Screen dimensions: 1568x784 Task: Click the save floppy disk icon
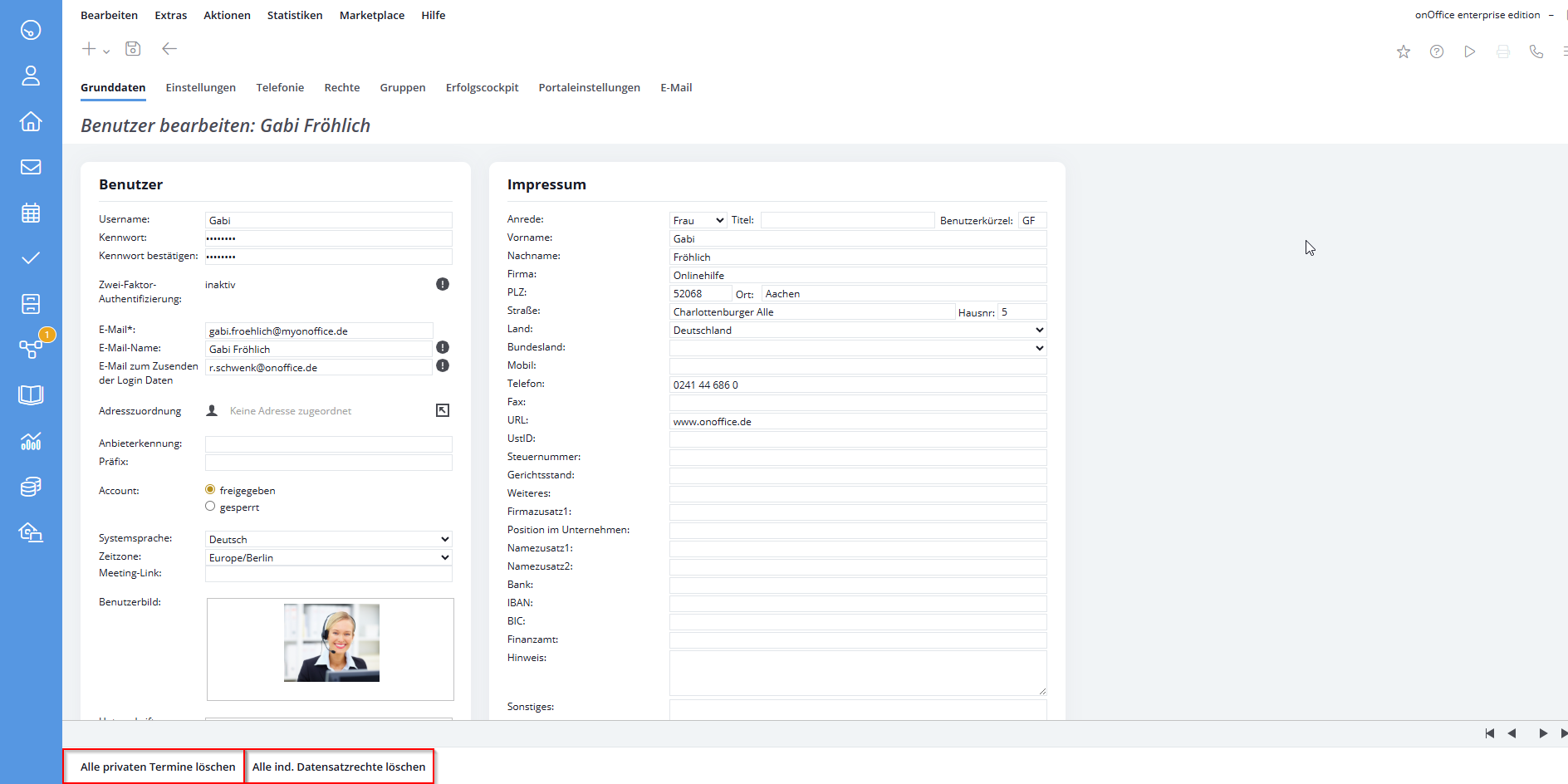click(x=133, y=49)
